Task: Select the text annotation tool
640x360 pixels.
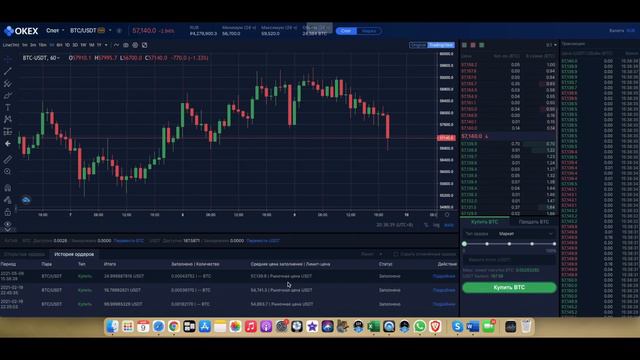Action: tap(7, 107)
